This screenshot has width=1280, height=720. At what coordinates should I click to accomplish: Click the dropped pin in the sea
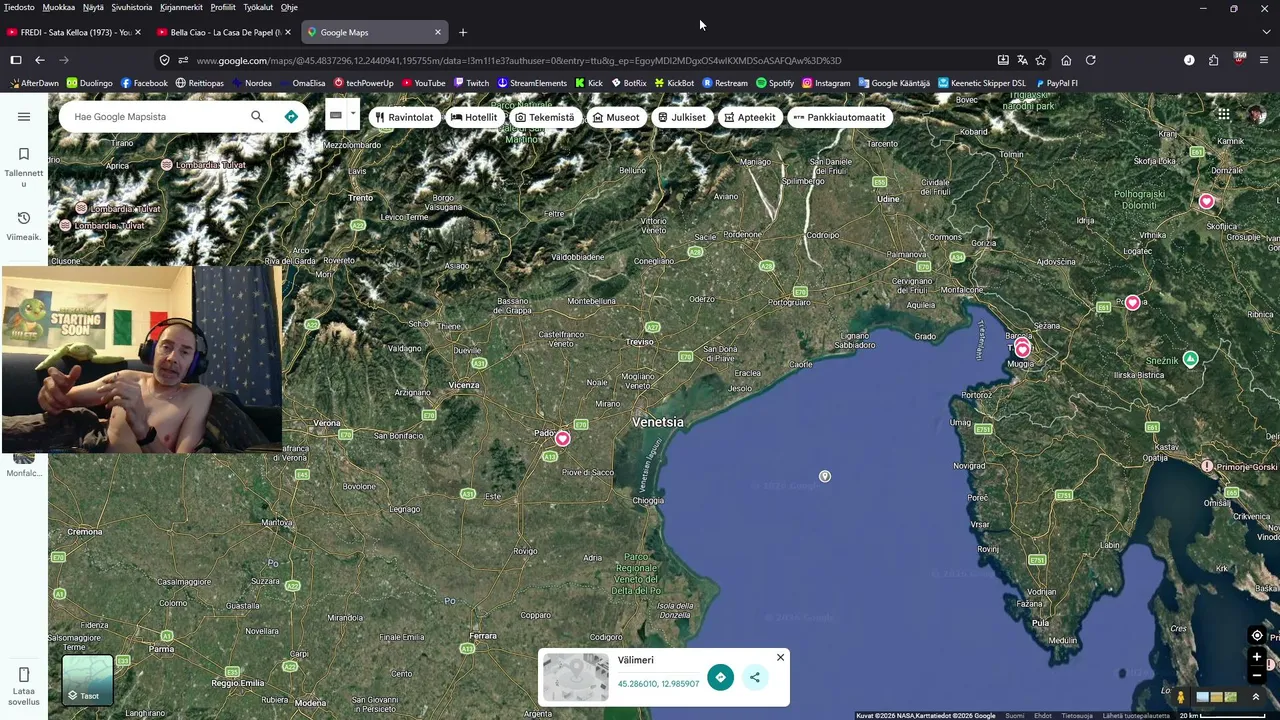(x=825, y=476)
